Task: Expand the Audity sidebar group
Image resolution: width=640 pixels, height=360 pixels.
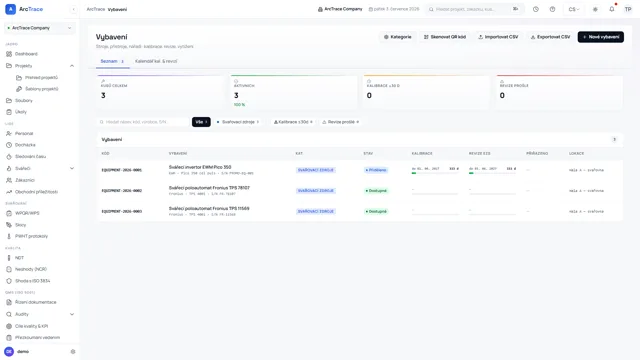Action: tap(72, 314)
